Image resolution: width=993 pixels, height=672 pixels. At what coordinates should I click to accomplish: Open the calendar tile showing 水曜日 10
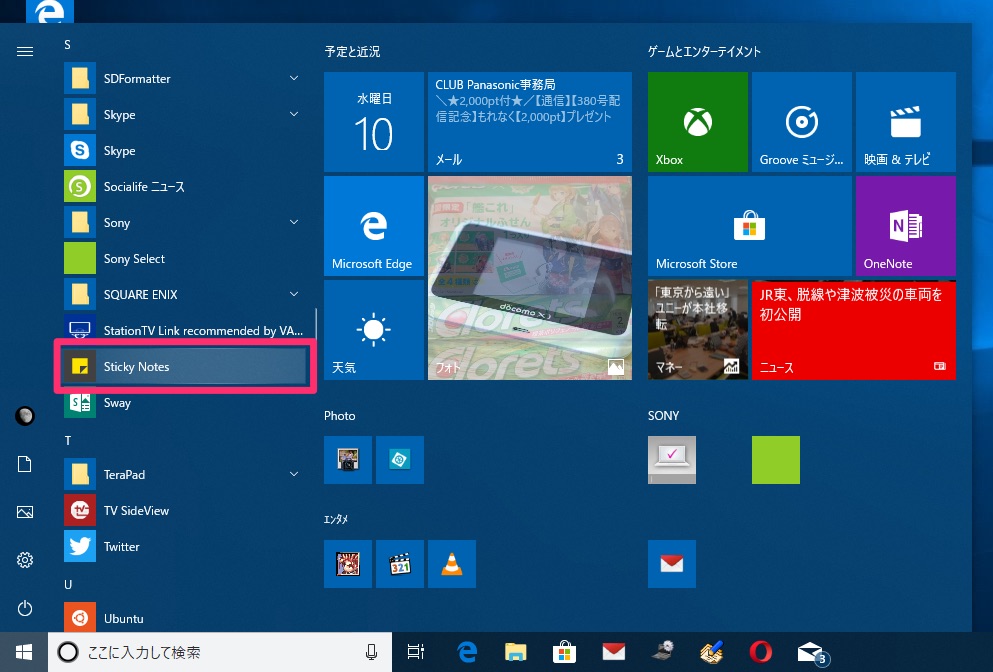pyautogui.click(x=374, y=122)
